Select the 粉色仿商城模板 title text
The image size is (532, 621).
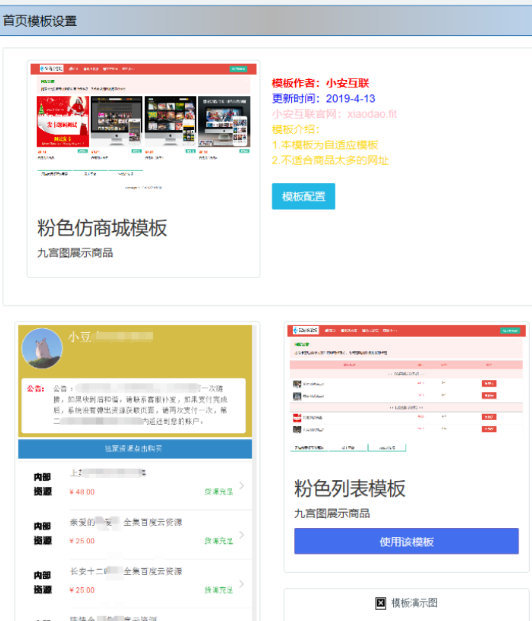click(102, 228)
